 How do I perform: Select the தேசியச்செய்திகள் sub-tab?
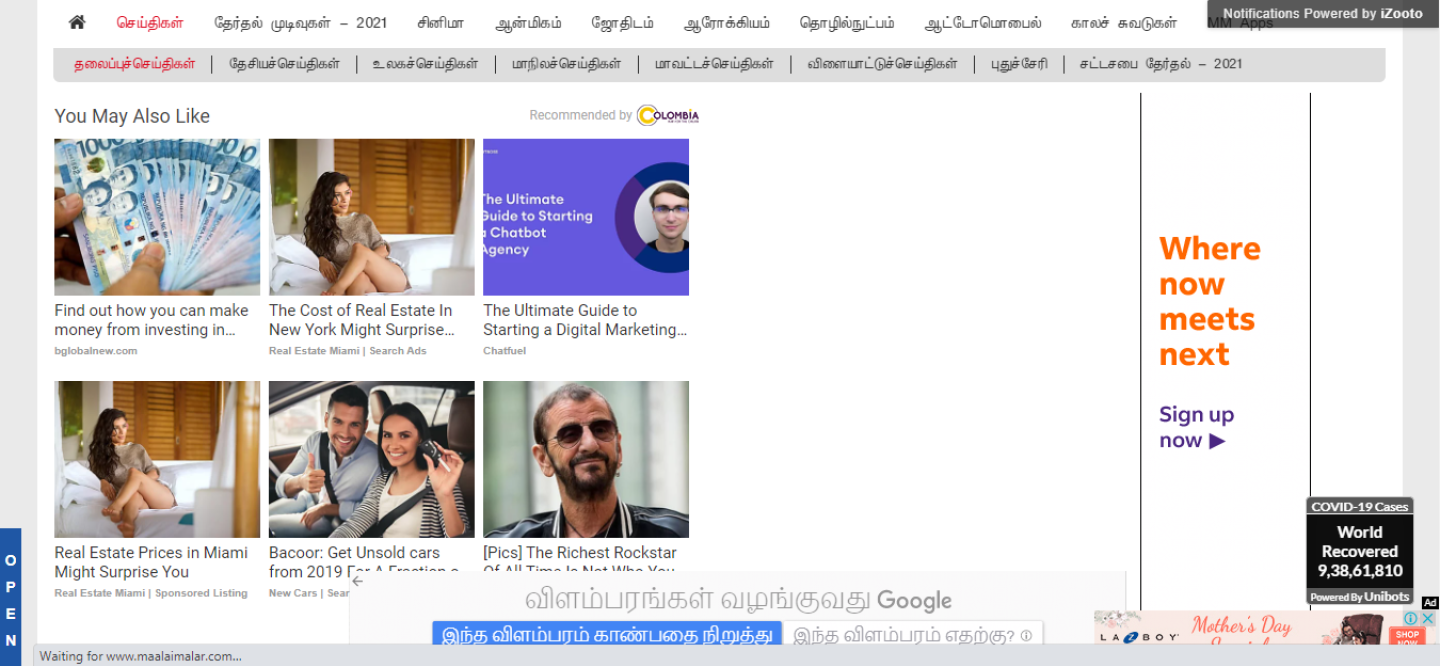(x=284, y=64)
